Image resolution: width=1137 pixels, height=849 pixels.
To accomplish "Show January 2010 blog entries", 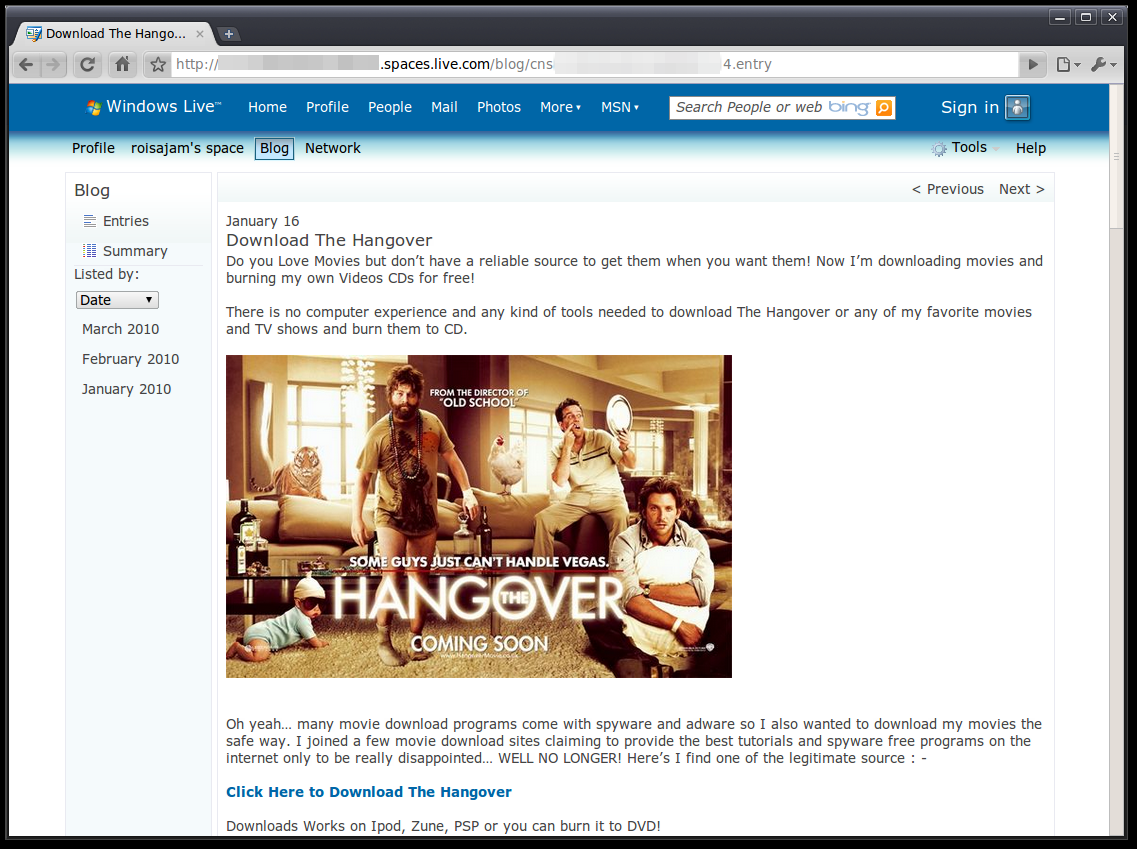I will 126,389.
